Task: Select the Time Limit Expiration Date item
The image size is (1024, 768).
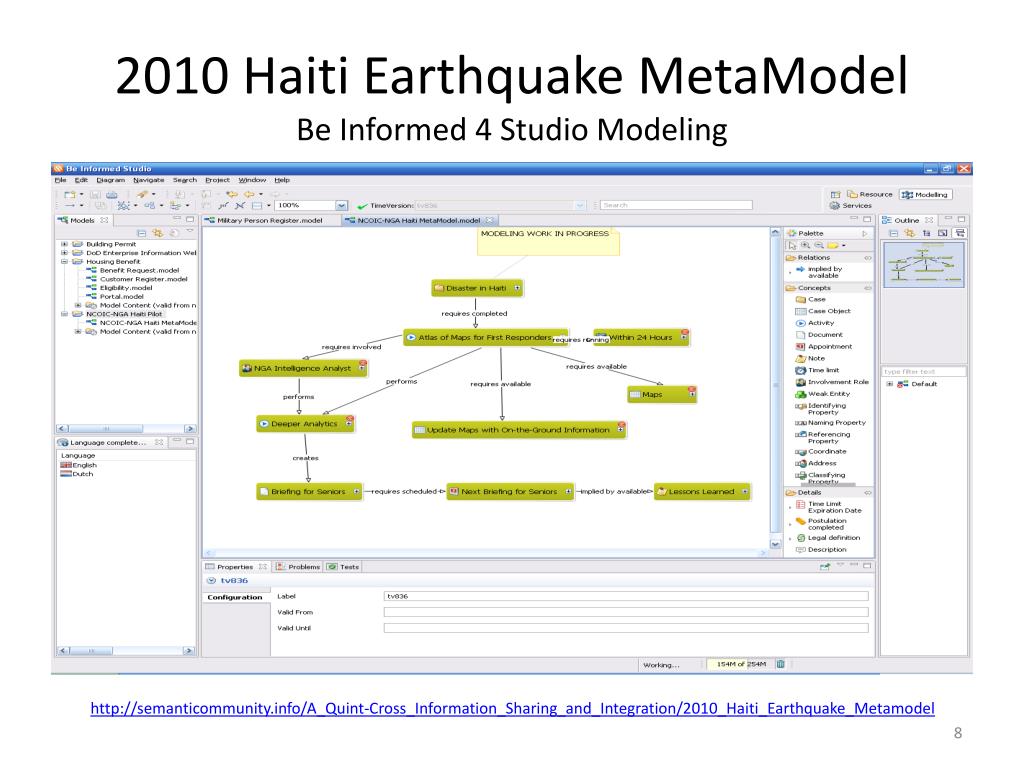Action: tap(829, 507)
